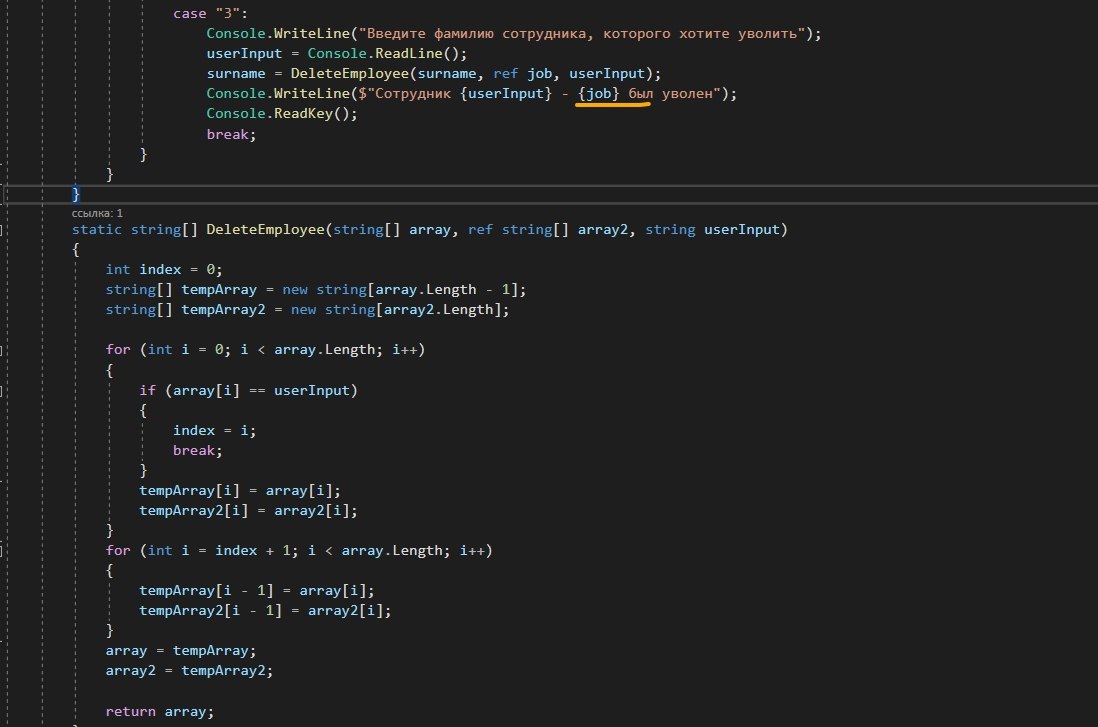
Task: Click the "for (int i = index + 1;" loop header
Action: click(299, 551)
